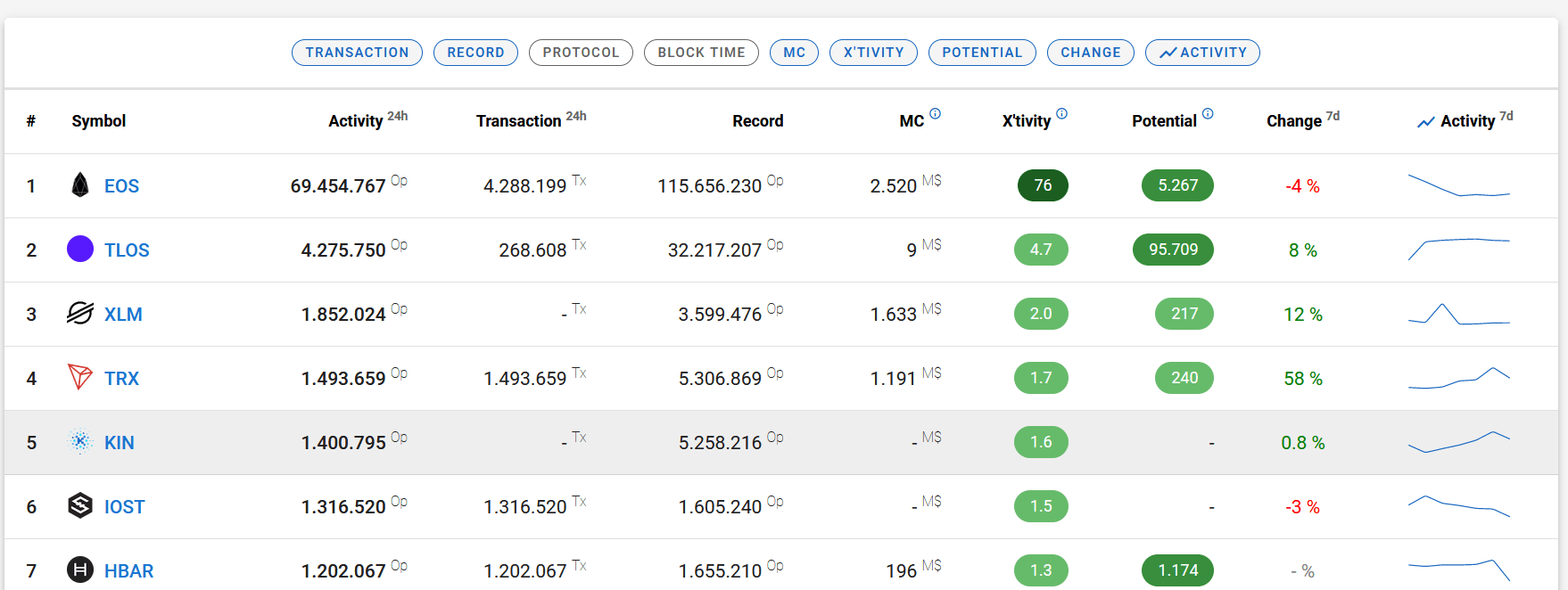The image size is (1568, 590).
Task: Click the red TRX Tron icon
Action: click(80, 377)
